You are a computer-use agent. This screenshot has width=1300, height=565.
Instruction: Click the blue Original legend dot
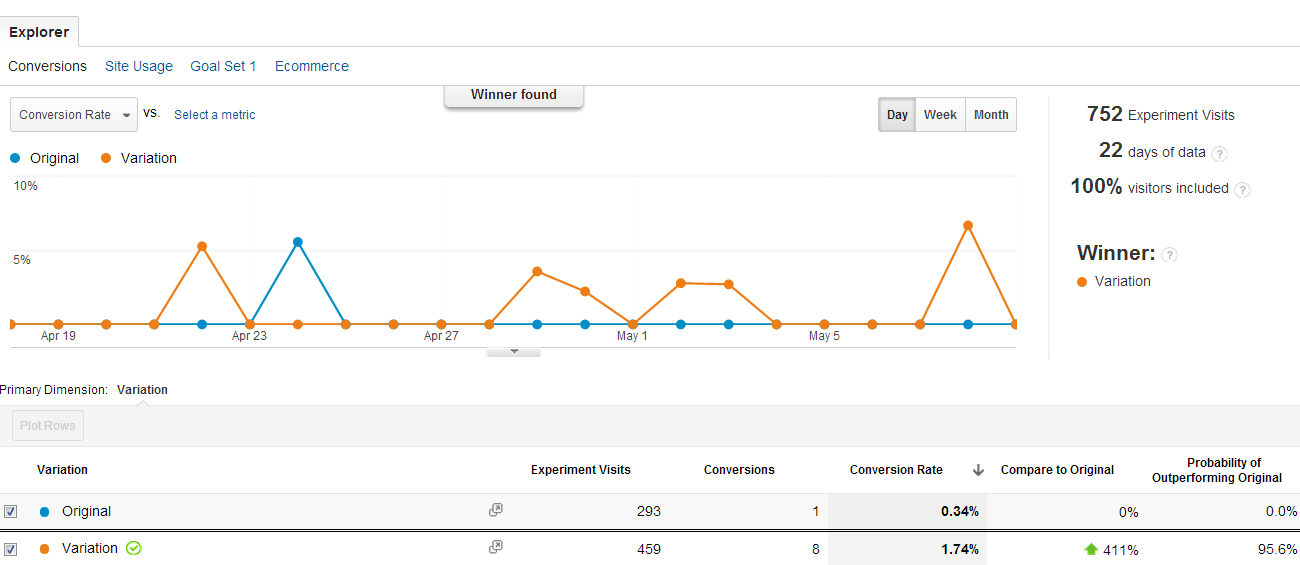coord(15,158)
